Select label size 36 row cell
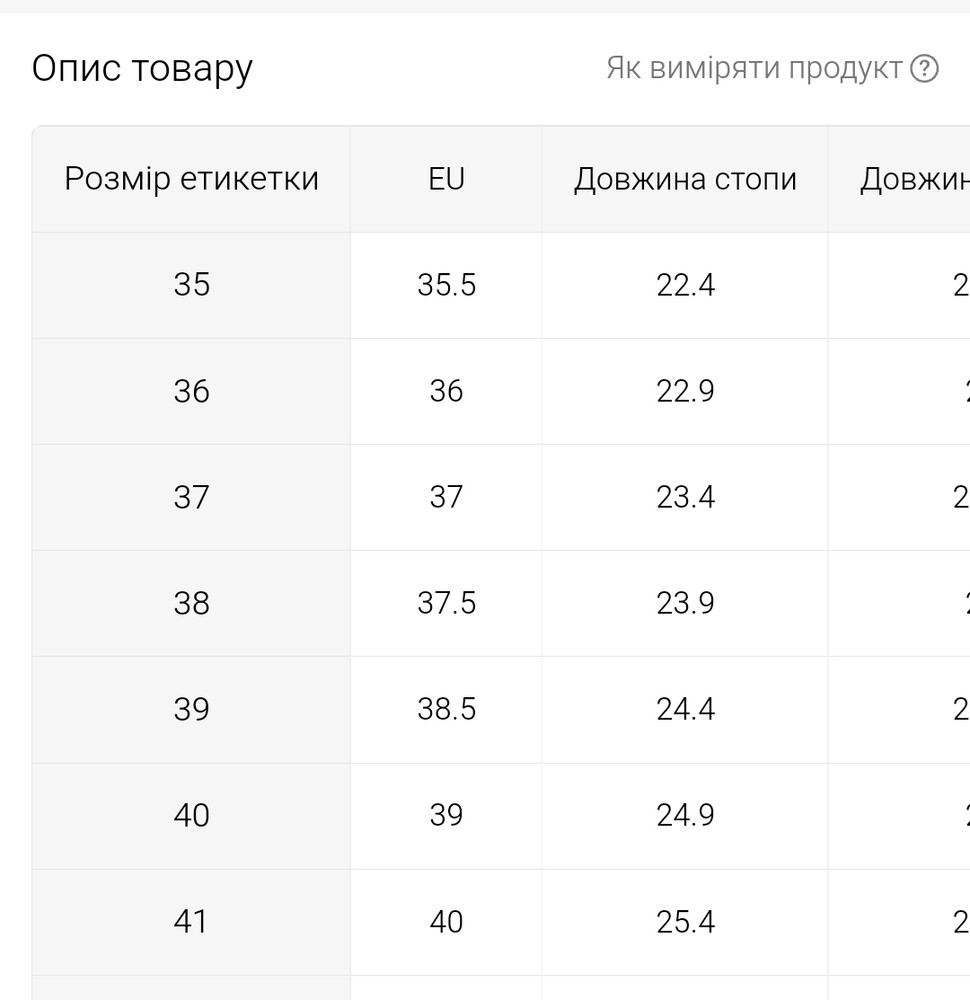 click(191, 392)
